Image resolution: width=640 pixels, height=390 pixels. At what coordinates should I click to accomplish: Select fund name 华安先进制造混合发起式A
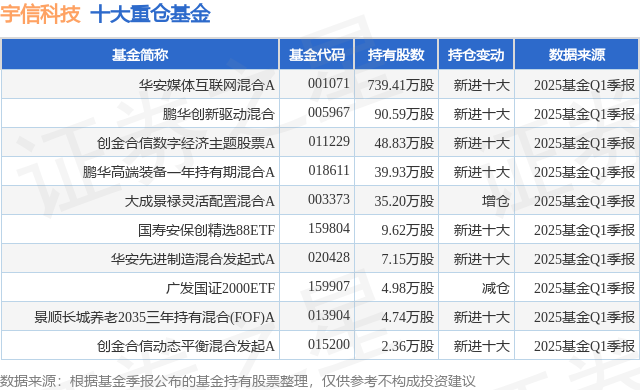[193, 259]
